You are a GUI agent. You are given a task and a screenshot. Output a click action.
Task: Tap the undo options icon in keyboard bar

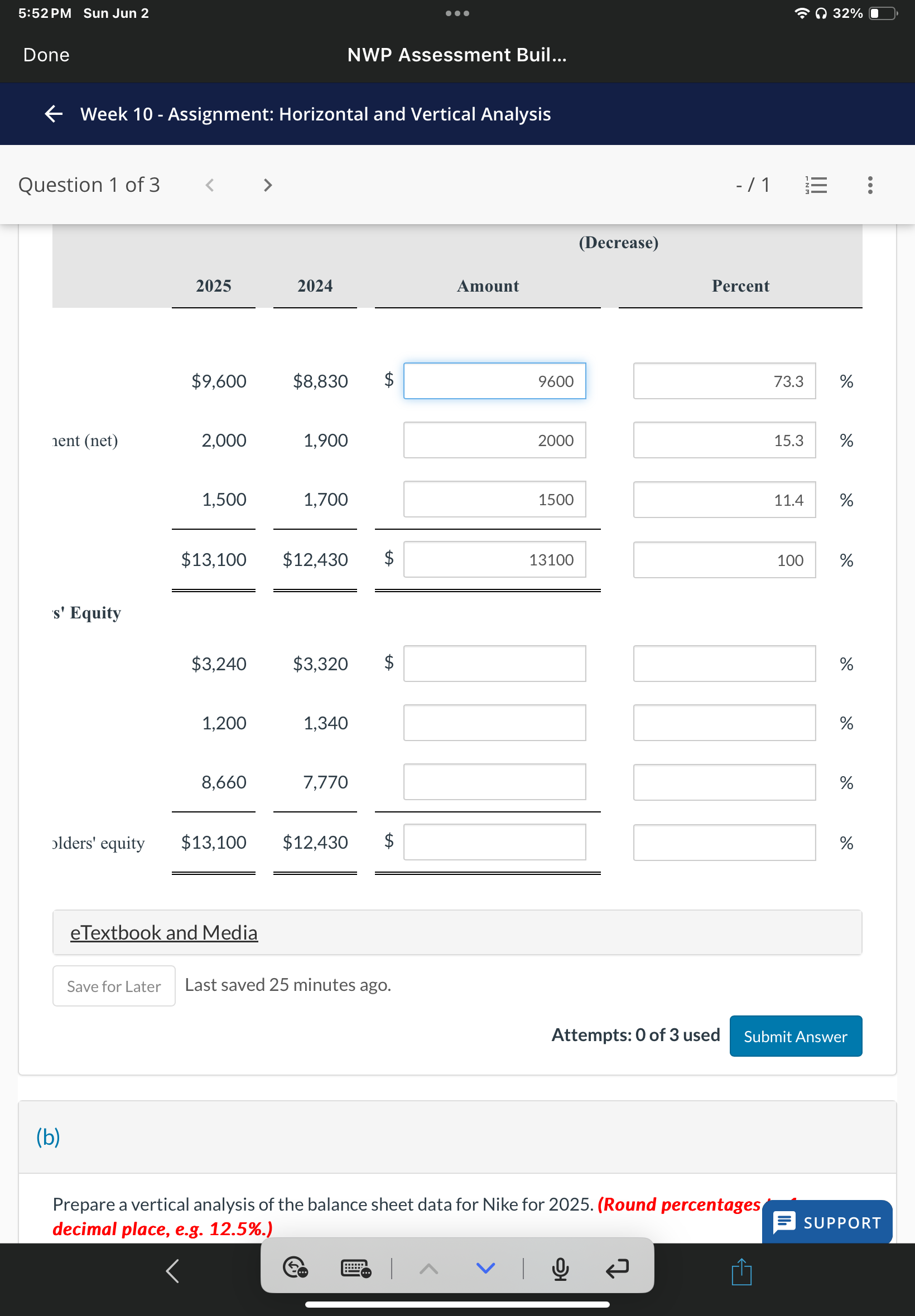pos(295,1267)
